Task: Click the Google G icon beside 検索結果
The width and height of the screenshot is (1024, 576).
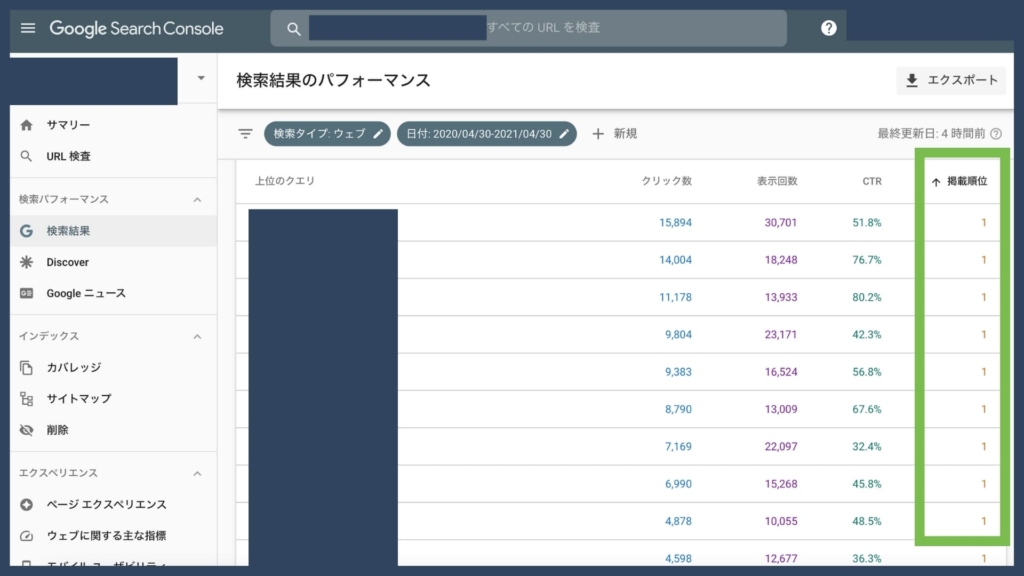Action: click(26, 231)
